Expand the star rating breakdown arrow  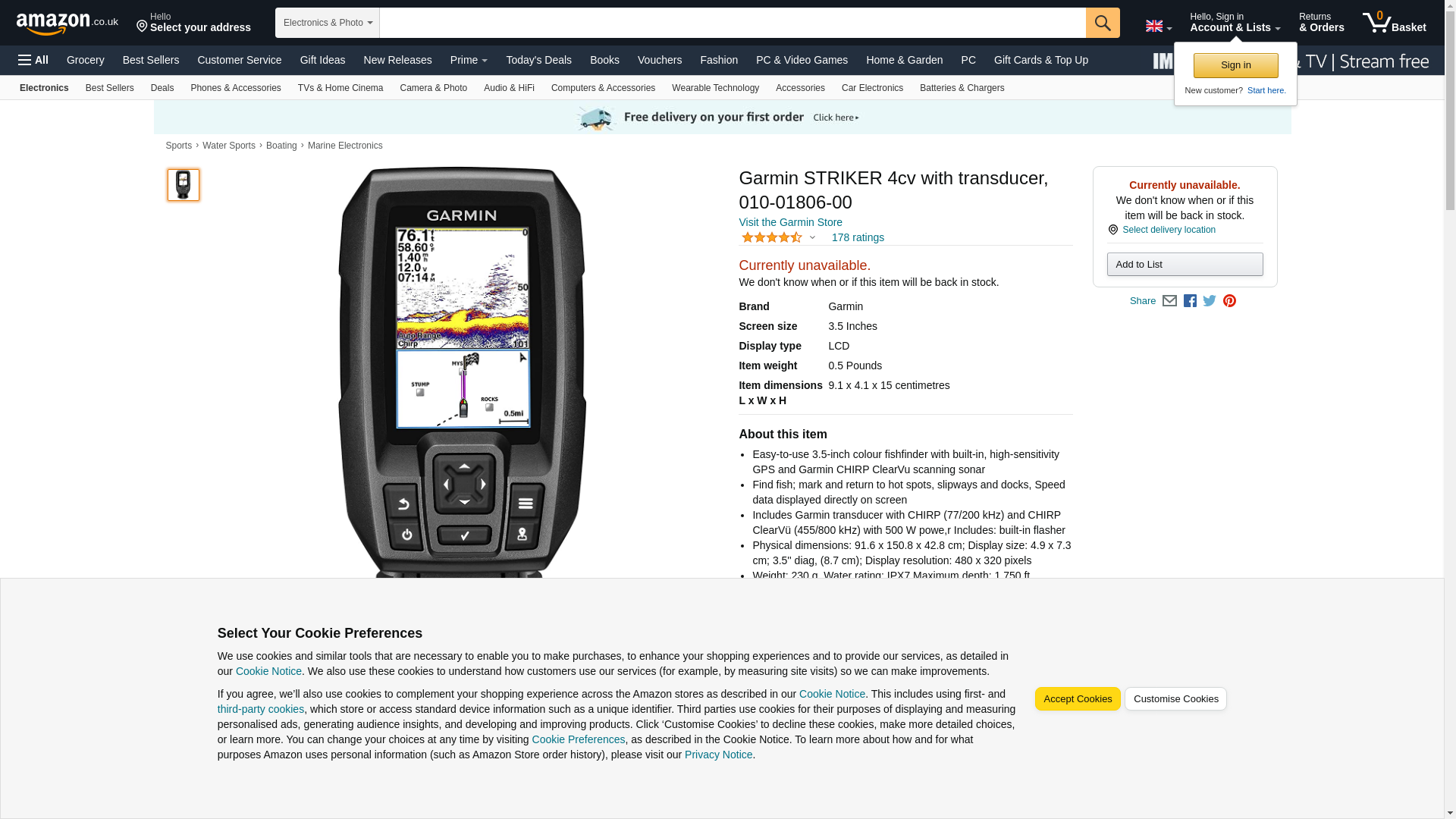pos(812,238)
